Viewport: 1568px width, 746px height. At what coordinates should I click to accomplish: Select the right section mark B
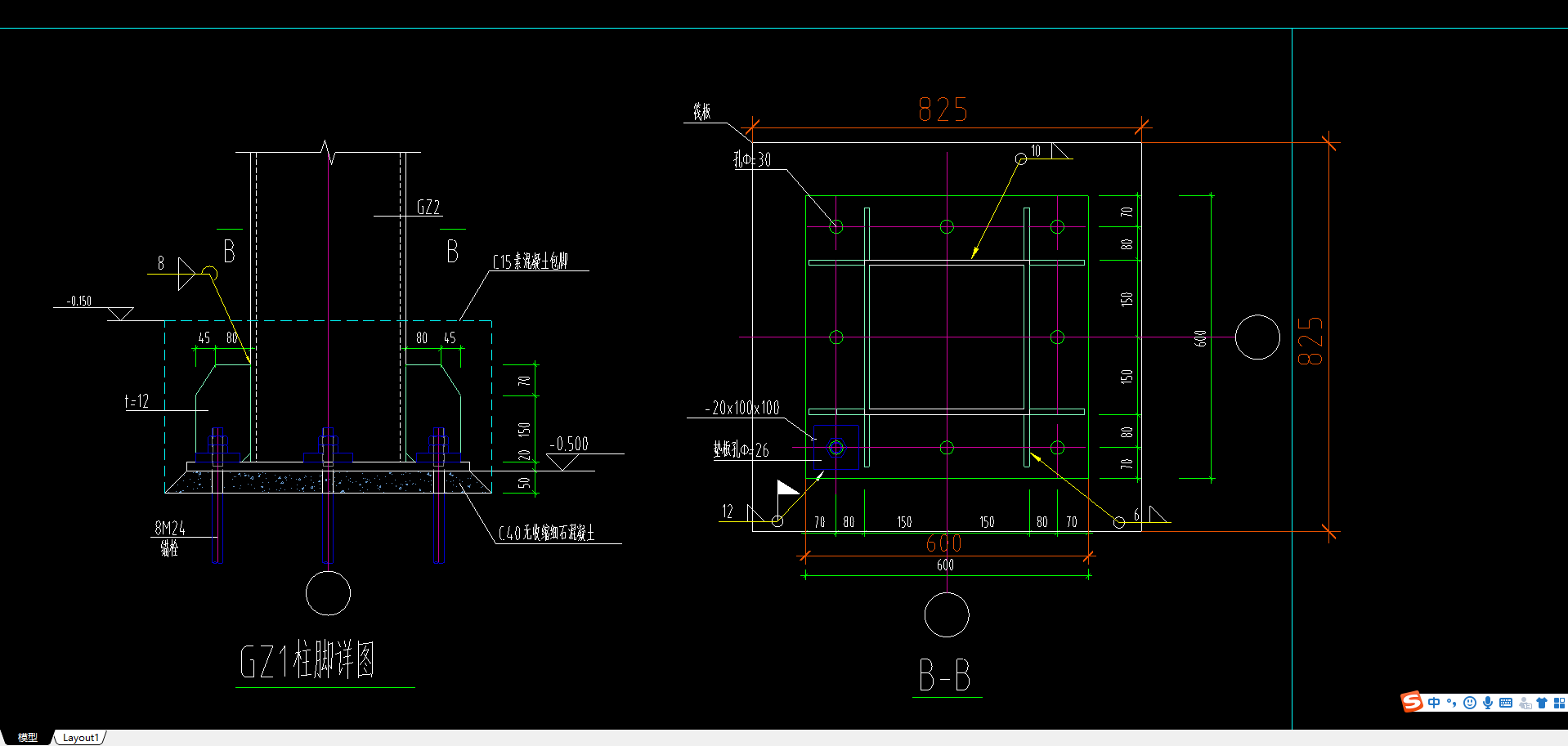point(452,251)
